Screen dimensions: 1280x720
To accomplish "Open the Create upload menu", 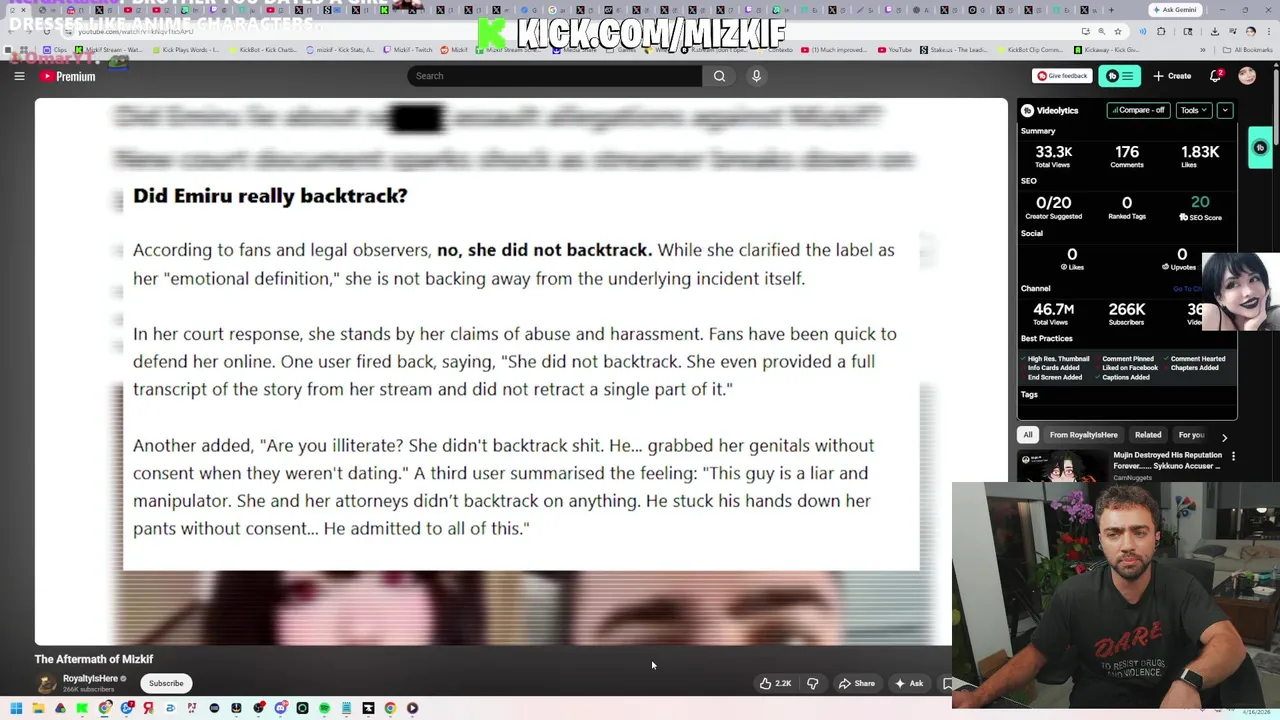I will click(x=1172, y=76).
